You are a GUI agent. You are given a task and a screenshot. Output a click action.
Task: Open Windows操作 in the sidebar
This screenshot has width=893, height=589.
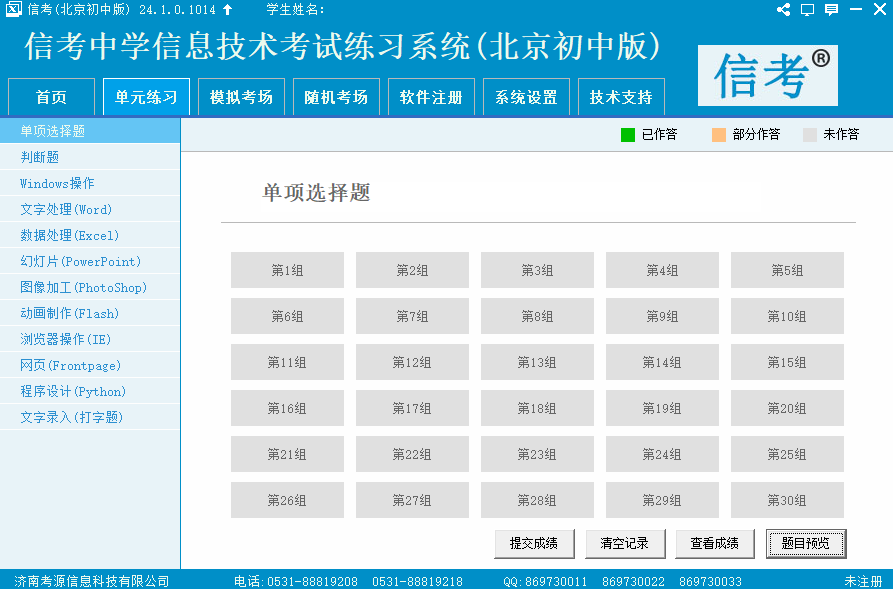coord(90,183)
